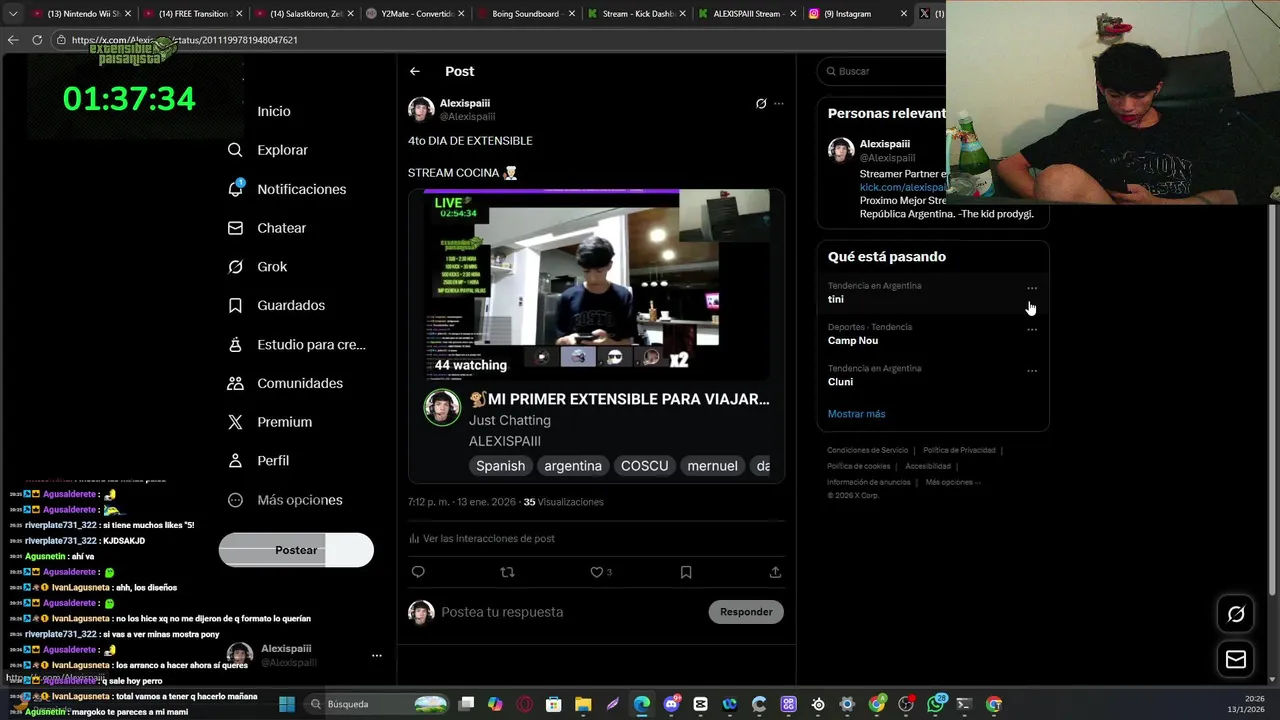Image resolution: width=1280 pixels, height=720 pixels.
Task: Click the repost icon under the post
Action: (x=507, y=572)
